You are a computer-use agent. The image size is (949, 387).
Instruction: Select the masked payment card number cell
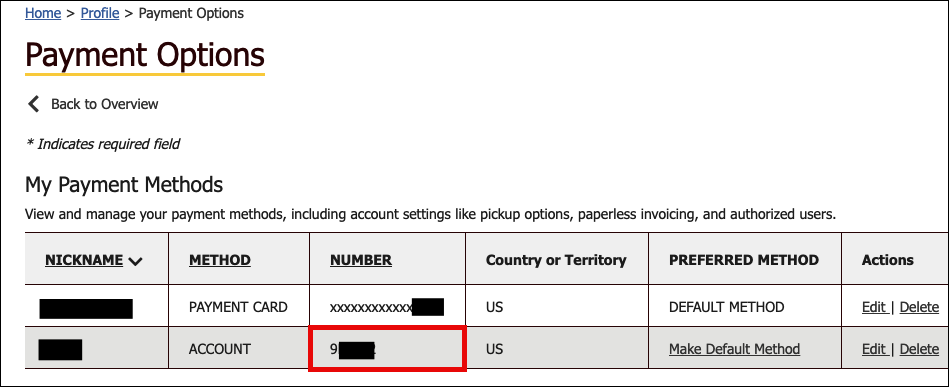pos(387,306)
